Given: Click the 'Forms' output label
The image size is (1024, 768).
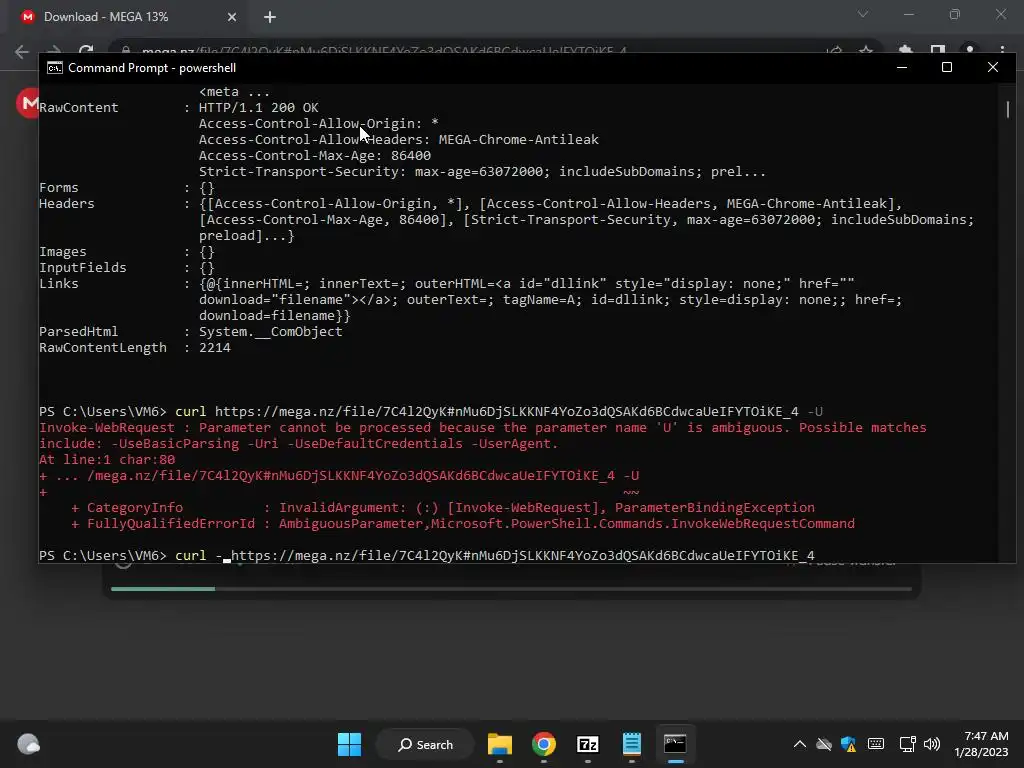Looking at the screenshot, I should [x=59, y=187].
